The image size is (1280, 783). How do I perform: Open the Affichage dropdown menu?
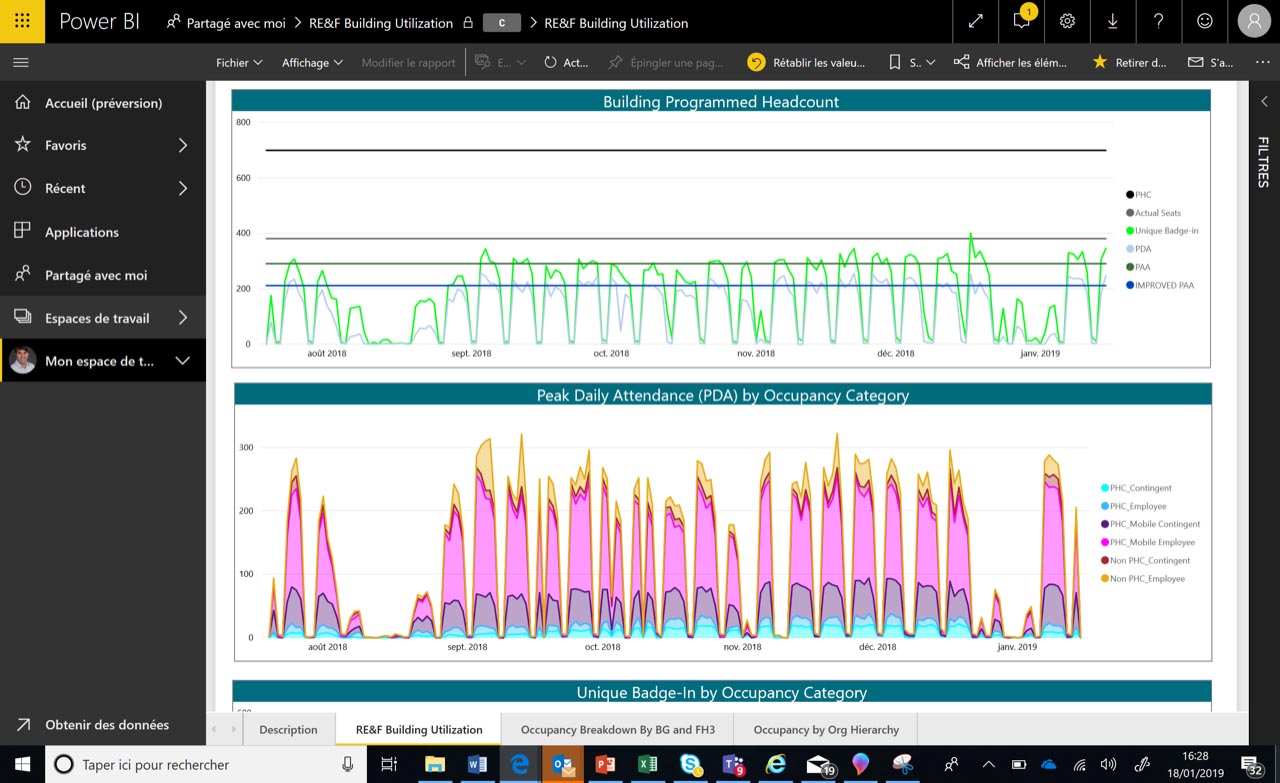pos(312,62)
